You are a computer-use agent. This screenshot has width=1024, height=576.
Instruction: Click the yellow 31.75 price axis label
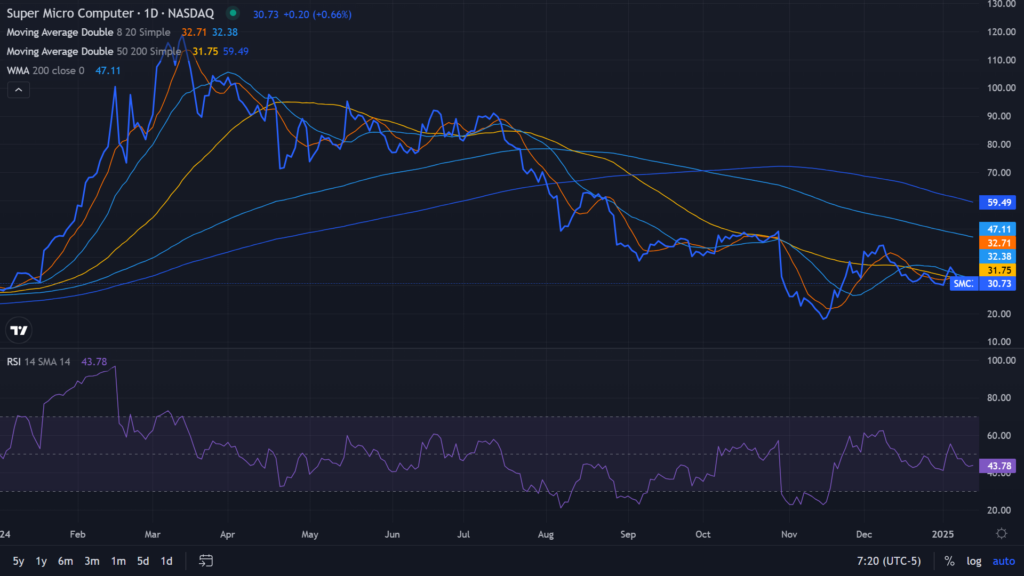pos(995,270)
